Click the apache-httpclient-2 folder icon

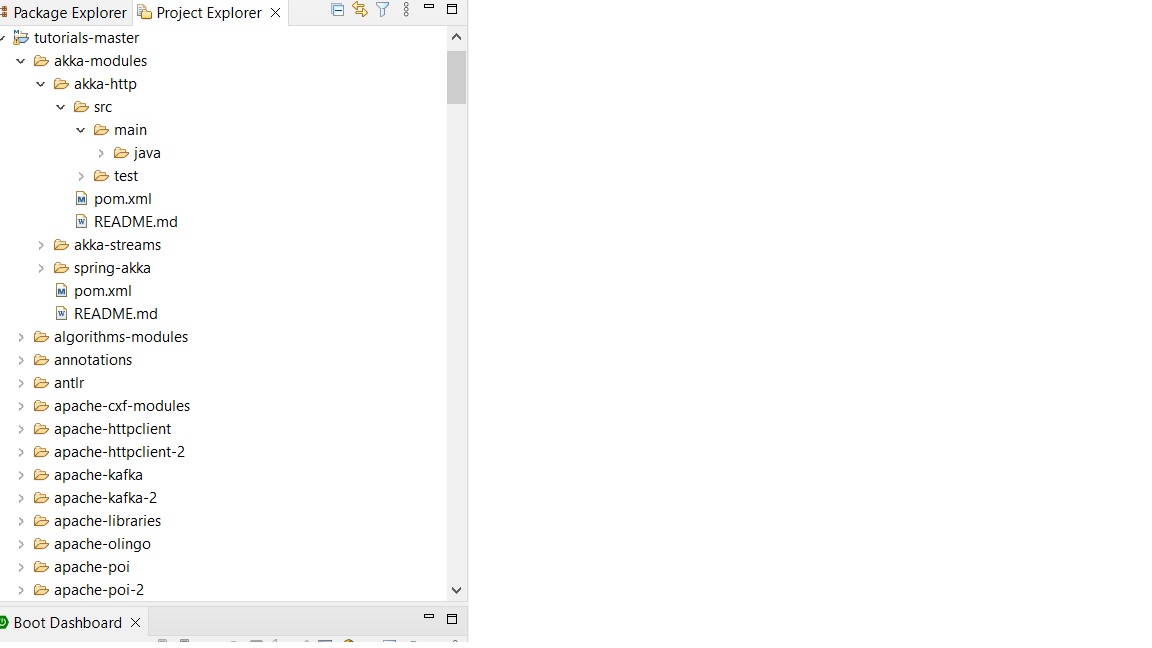[41, 452]
